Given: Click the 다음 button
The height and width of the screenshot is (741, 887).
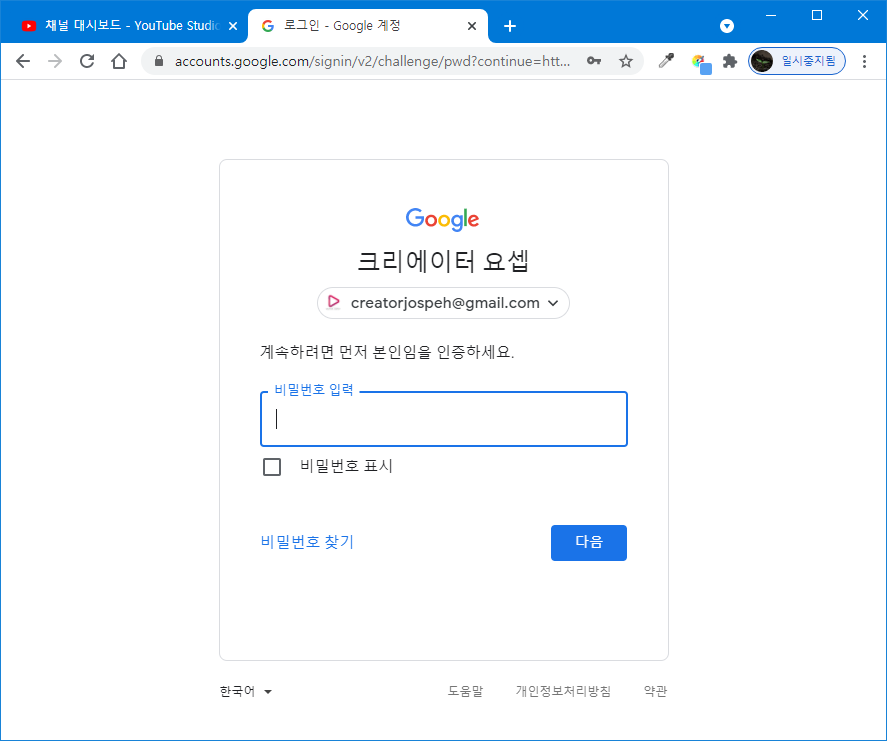Looking at the screenshot, I should point(588,542).
